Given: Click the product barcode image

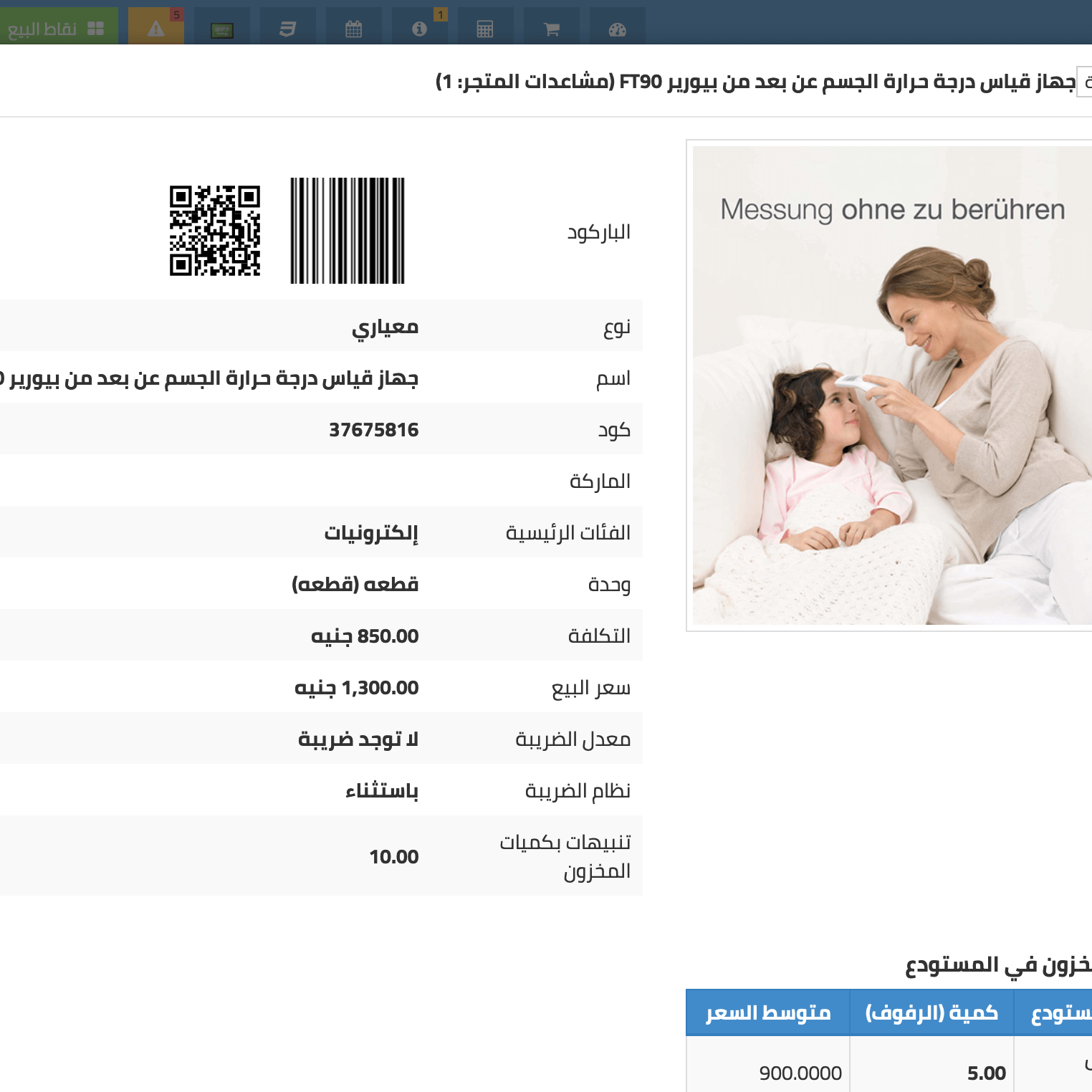Looking at the screenshot, I should [x=347, y=229].
